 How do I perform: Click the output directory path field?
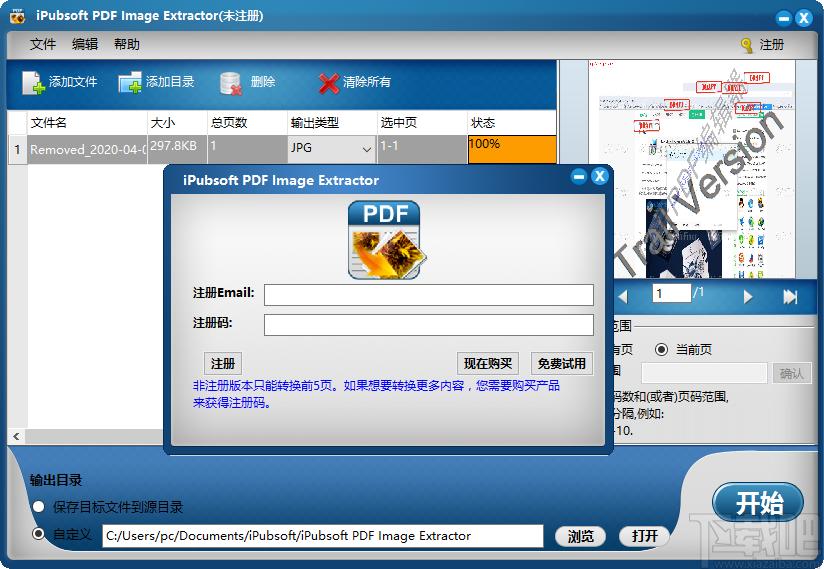(x=323, y=536)
